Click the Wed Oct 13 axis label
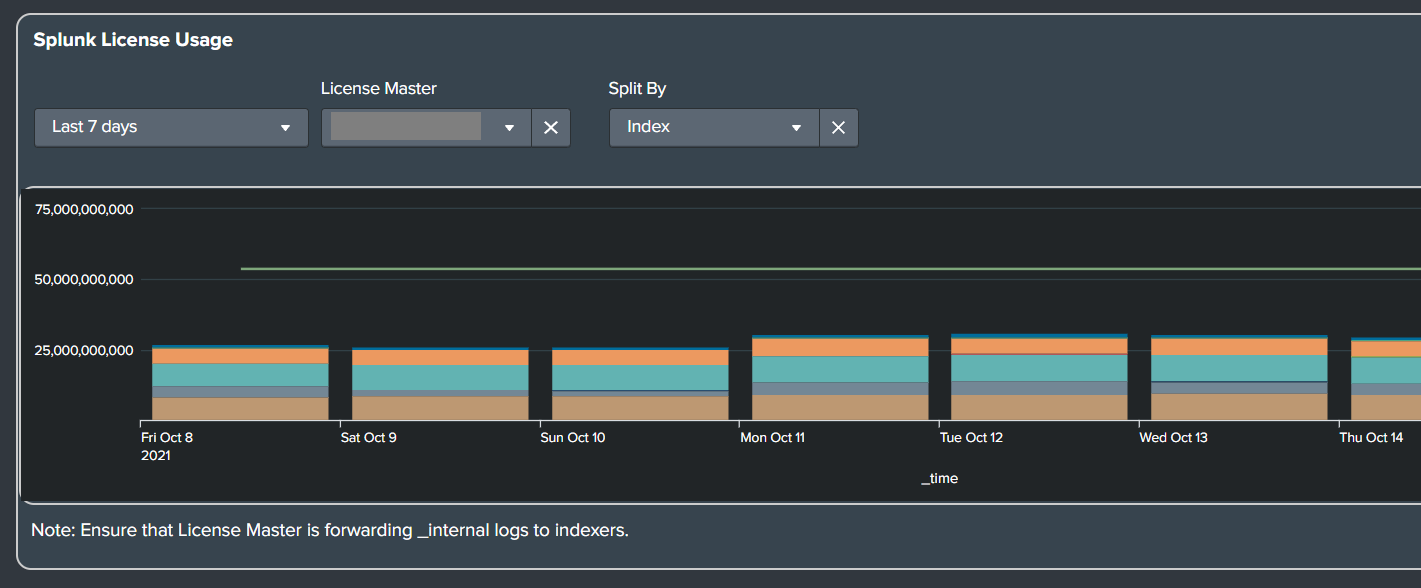Image resolution: width=1421 pixels, height=588 pixels. (1174, 438)
